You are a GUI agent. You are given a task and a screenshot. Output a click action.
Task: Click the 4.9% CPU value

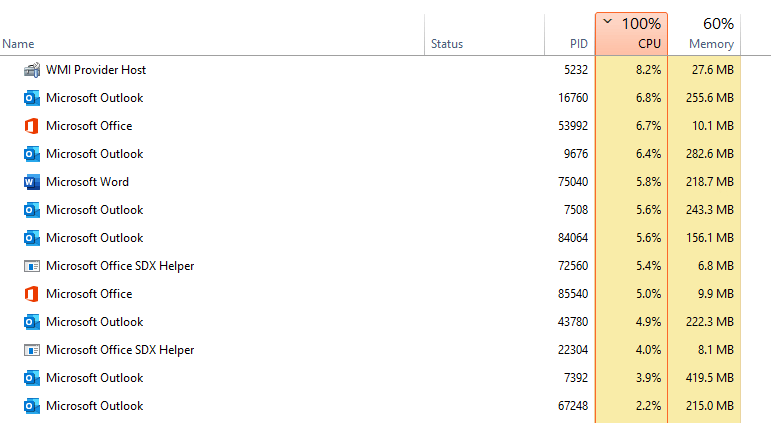coord(648,322)
